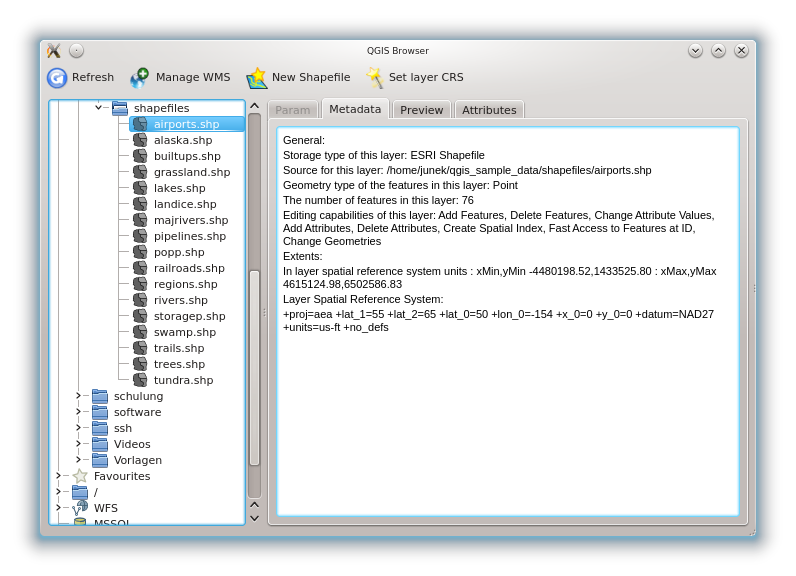This screenshot has width=796, height=576.
Task: Click the New Shapefile star icon
Action: point(257,78)
